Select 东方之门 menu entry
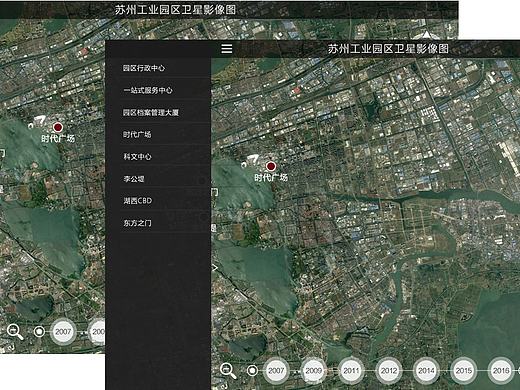 pos(137,223)
